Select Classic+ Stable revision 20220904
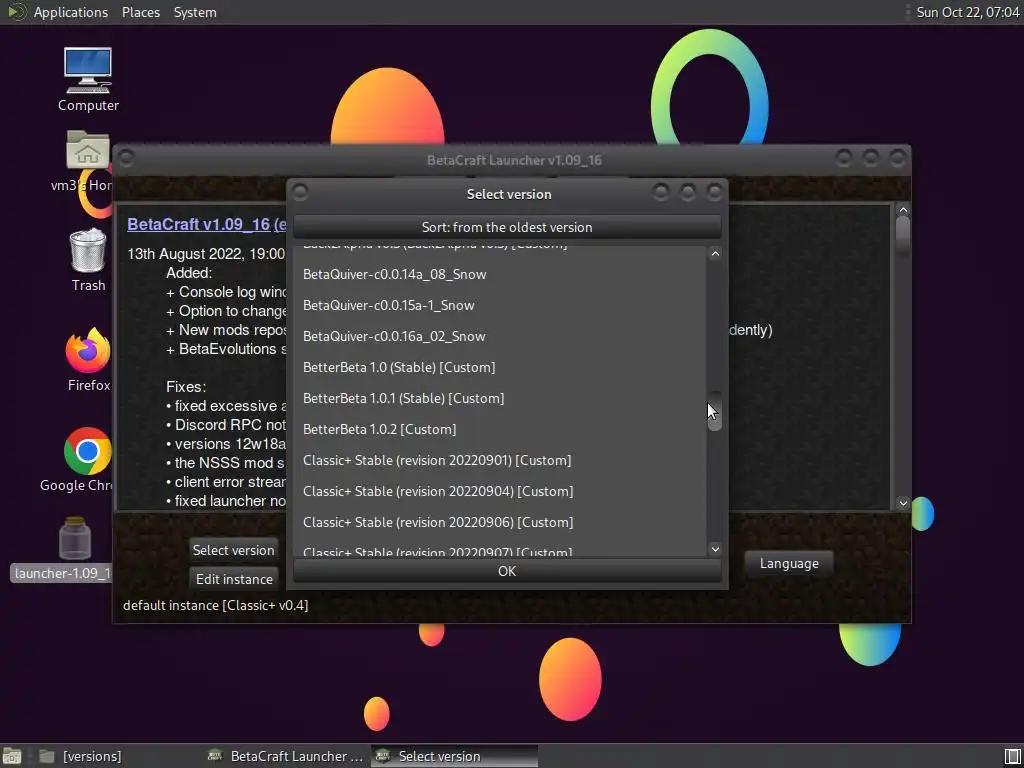 coord(500,491)
